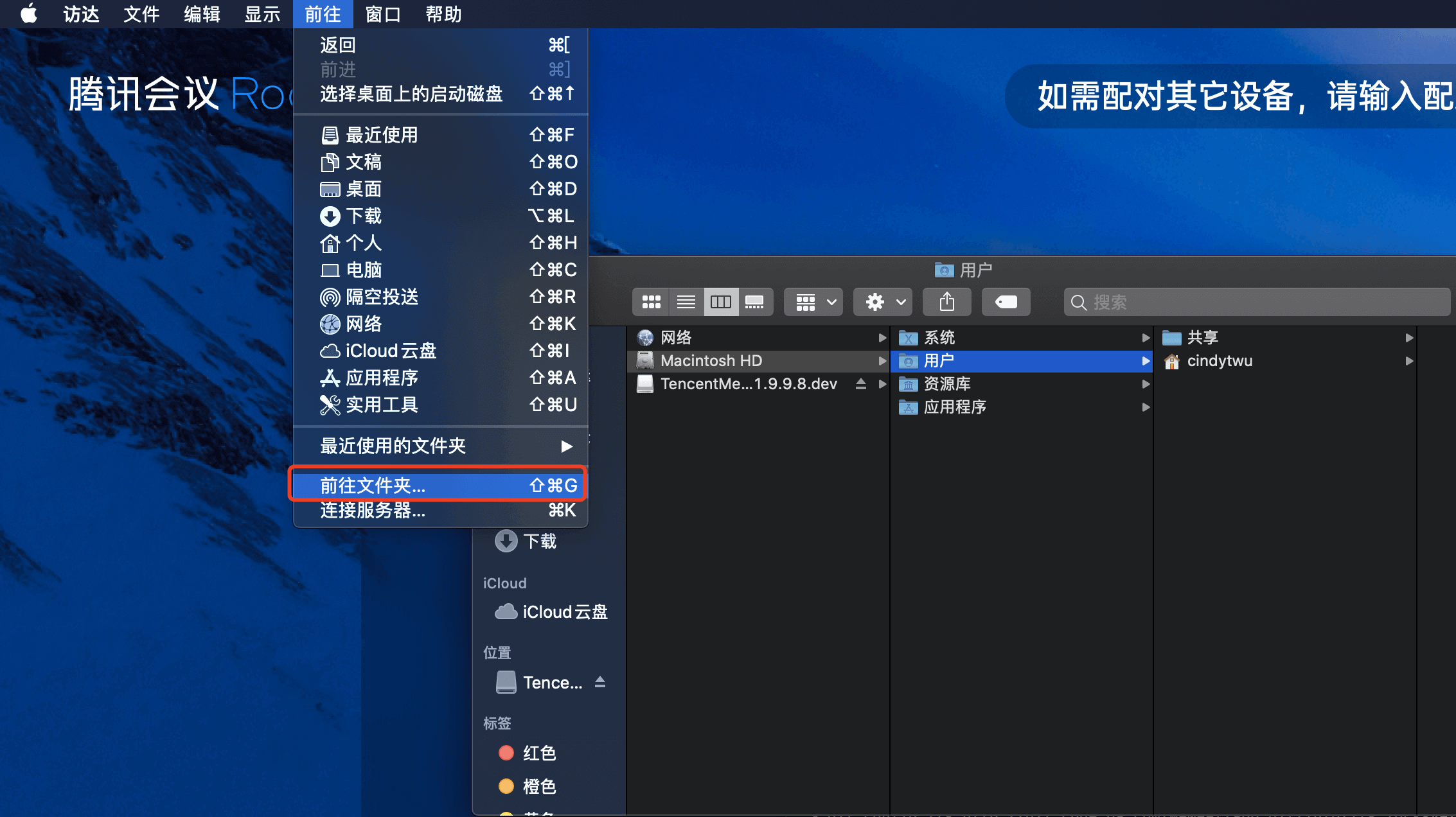Open the Apple menu

click(x=29, y=13)
